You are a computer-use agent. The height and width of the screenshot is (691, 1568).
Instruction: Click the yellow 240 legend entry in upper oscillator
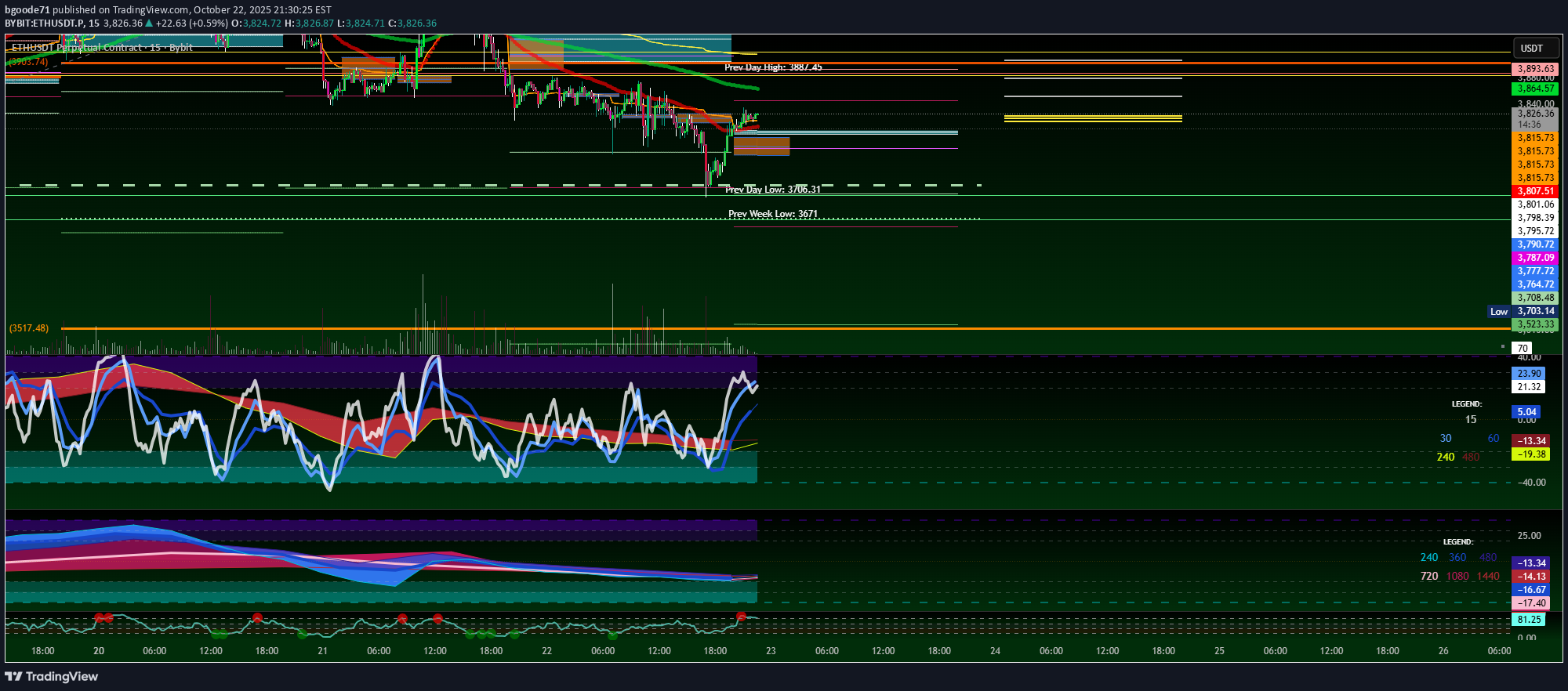point(1446,457)
